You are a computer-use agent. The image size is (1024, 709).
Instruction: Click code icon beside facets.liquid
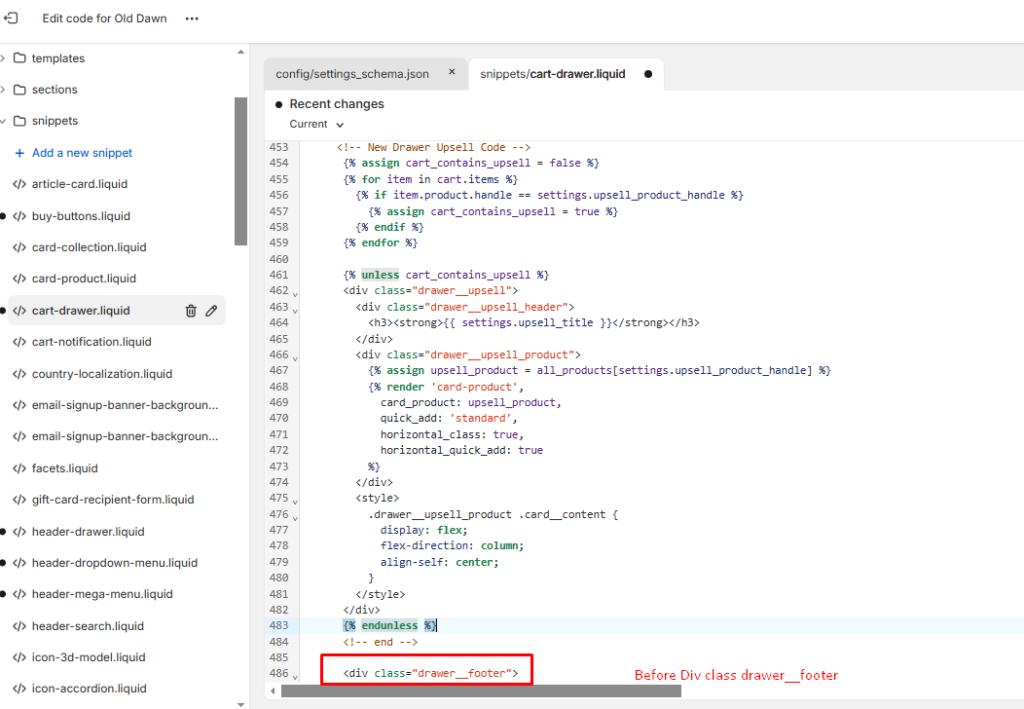(20, 468)
